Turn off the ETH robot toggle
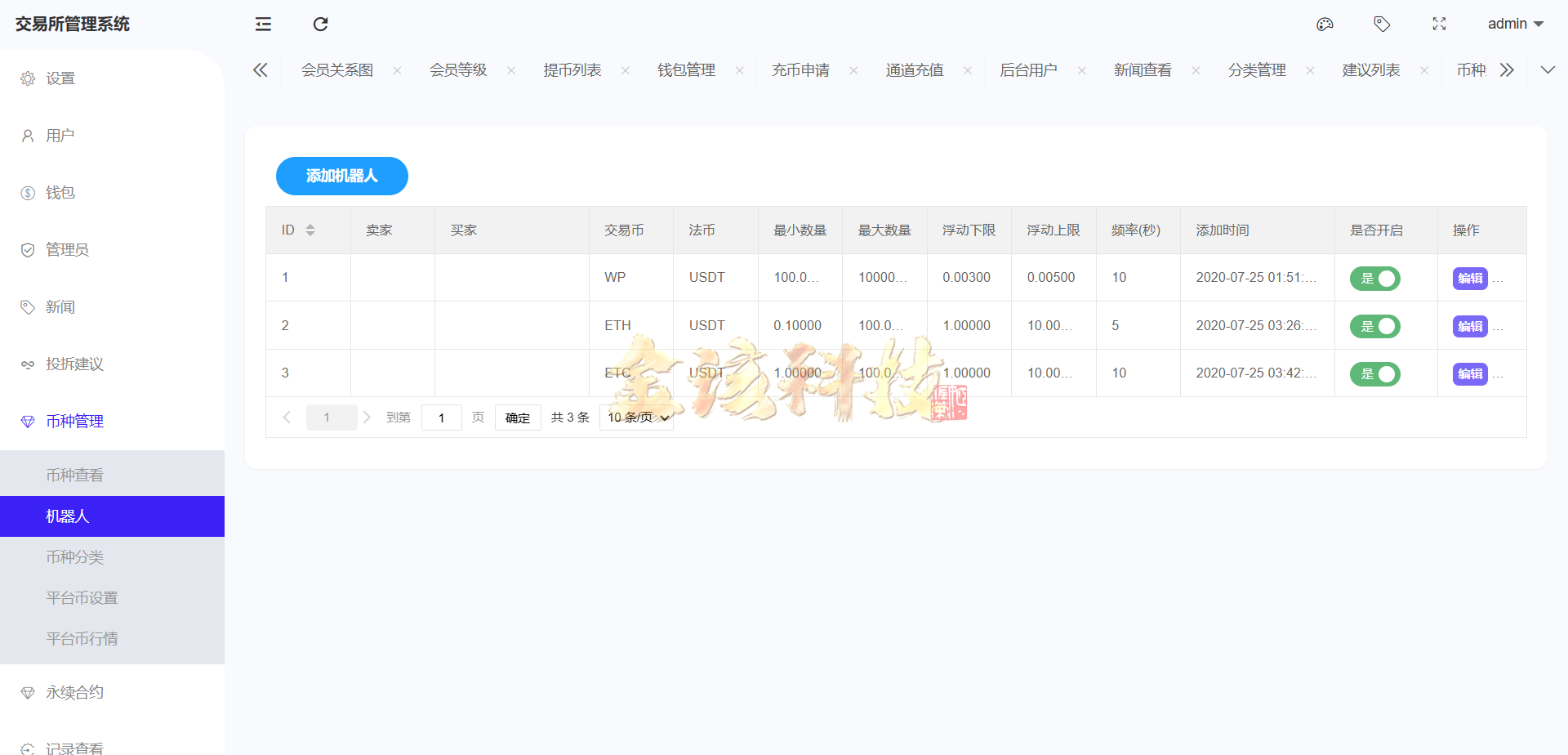Viewport: 1568px width, 755px height. (x=1375, y=325)
